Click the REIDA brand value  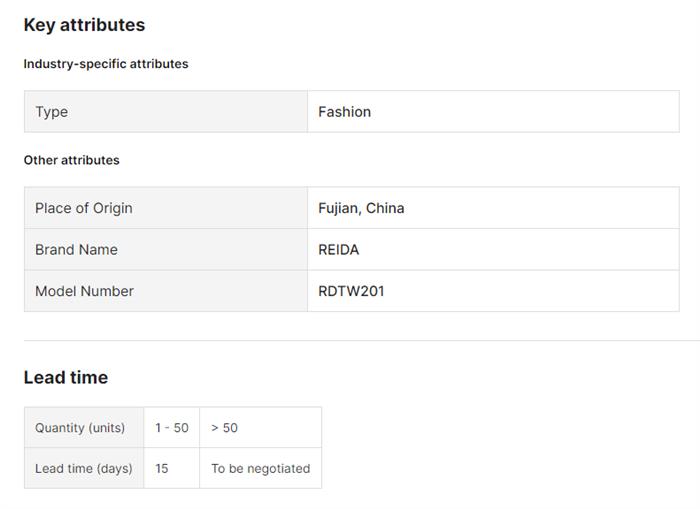pyautogui.click(x=339, y=250)
